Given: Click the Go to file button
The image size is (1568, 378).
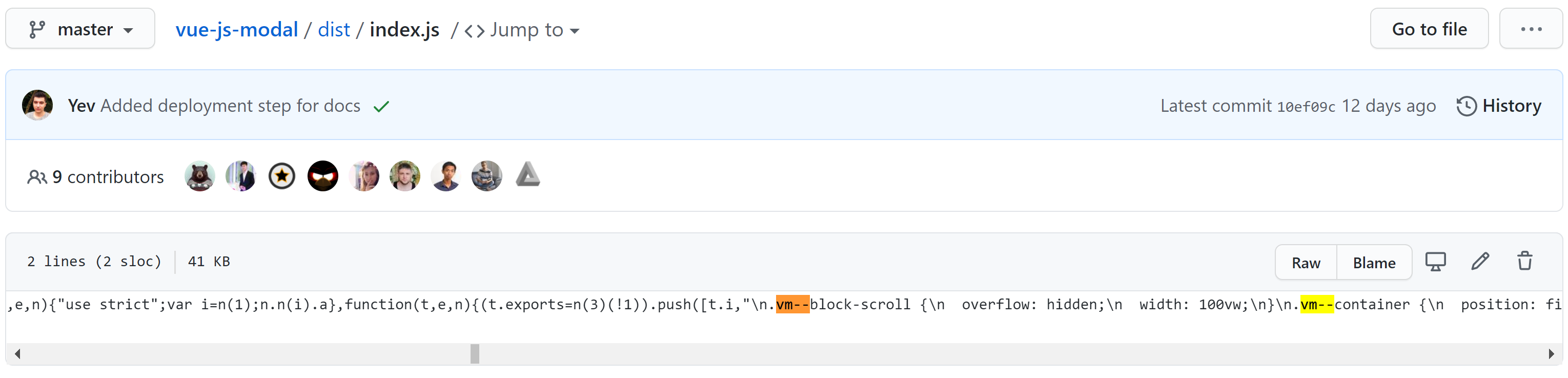Looking at the screenshot, I should click(x=1429, y=29).
